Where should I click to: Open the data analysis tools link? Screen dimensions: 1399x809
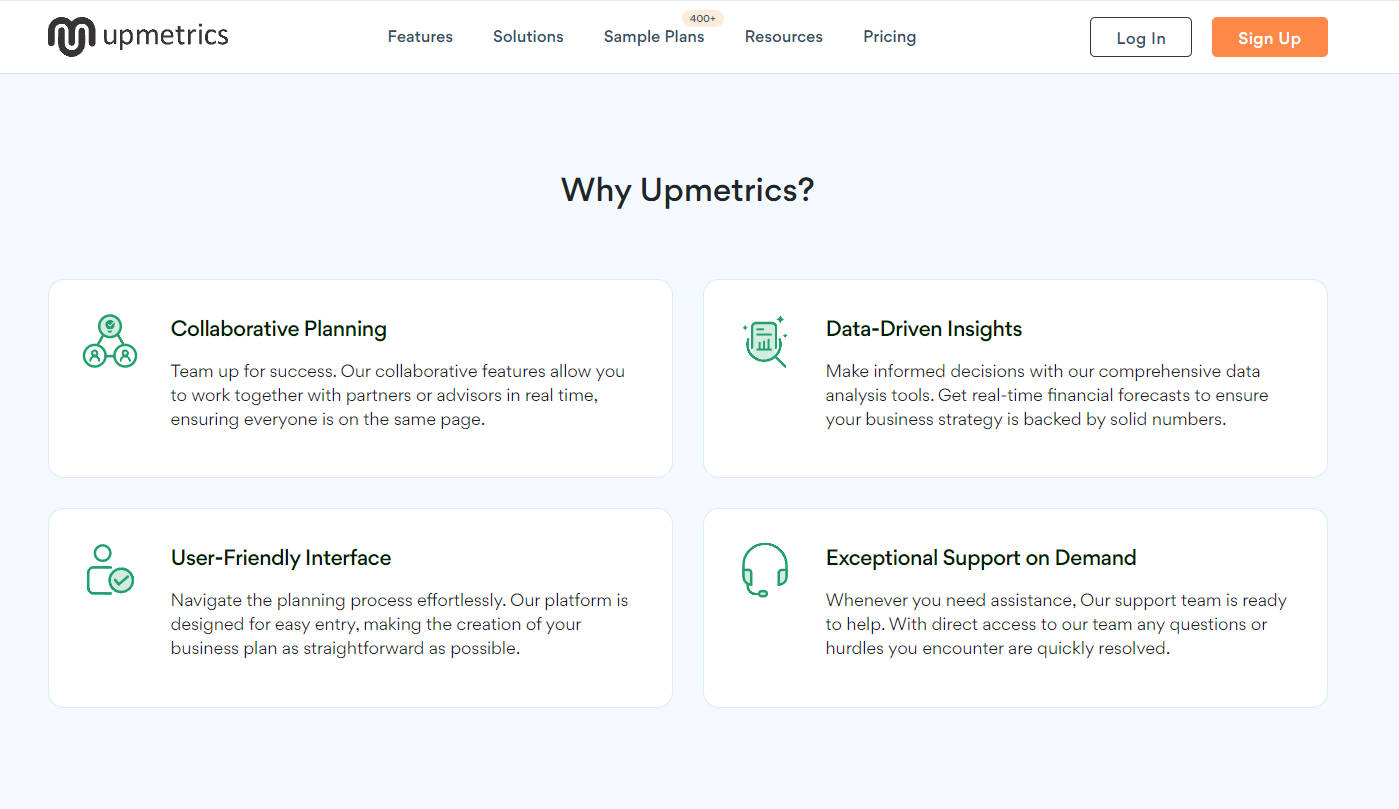point(876,394)
